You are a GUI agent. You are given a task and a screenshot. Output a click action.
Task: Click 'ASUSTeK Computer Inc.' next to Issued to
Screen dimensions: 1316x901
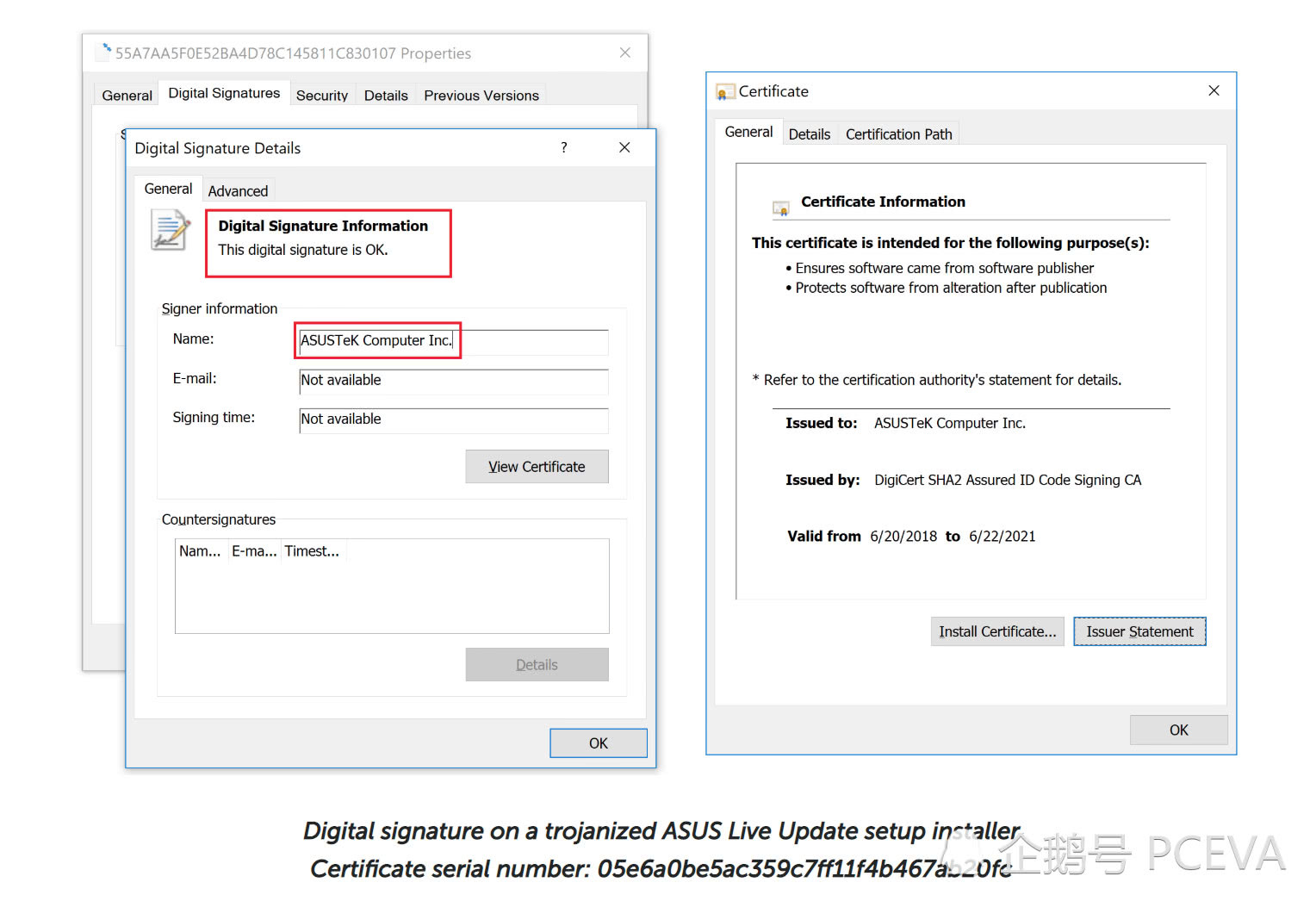(x=950, y=423)
